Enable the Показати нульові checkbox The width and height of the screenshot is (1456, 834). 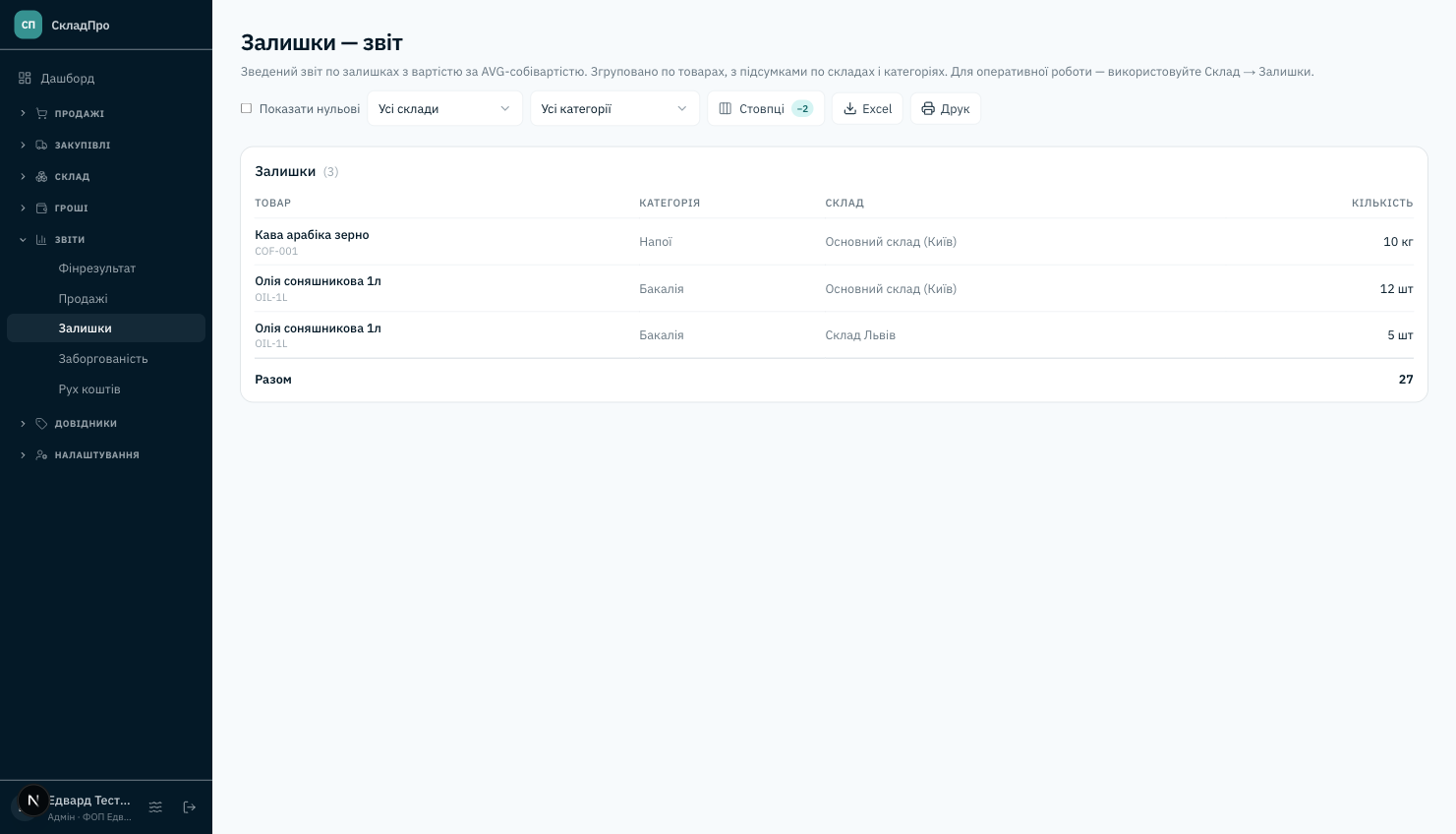(x=247, y=108)
